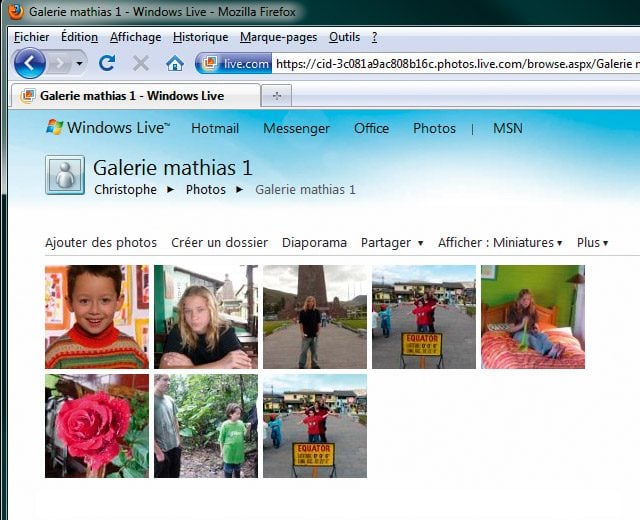
Task: Open the Afficher : Miniatures dropdown
Action: [x=499, y=243]
